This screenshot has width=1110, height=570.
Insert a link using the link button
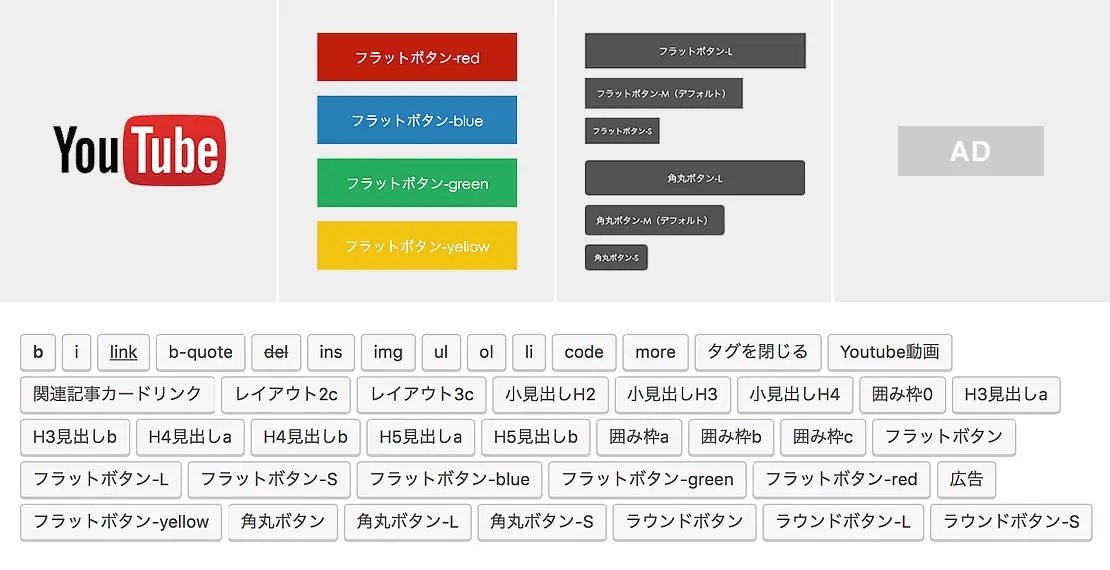[124, 352]
